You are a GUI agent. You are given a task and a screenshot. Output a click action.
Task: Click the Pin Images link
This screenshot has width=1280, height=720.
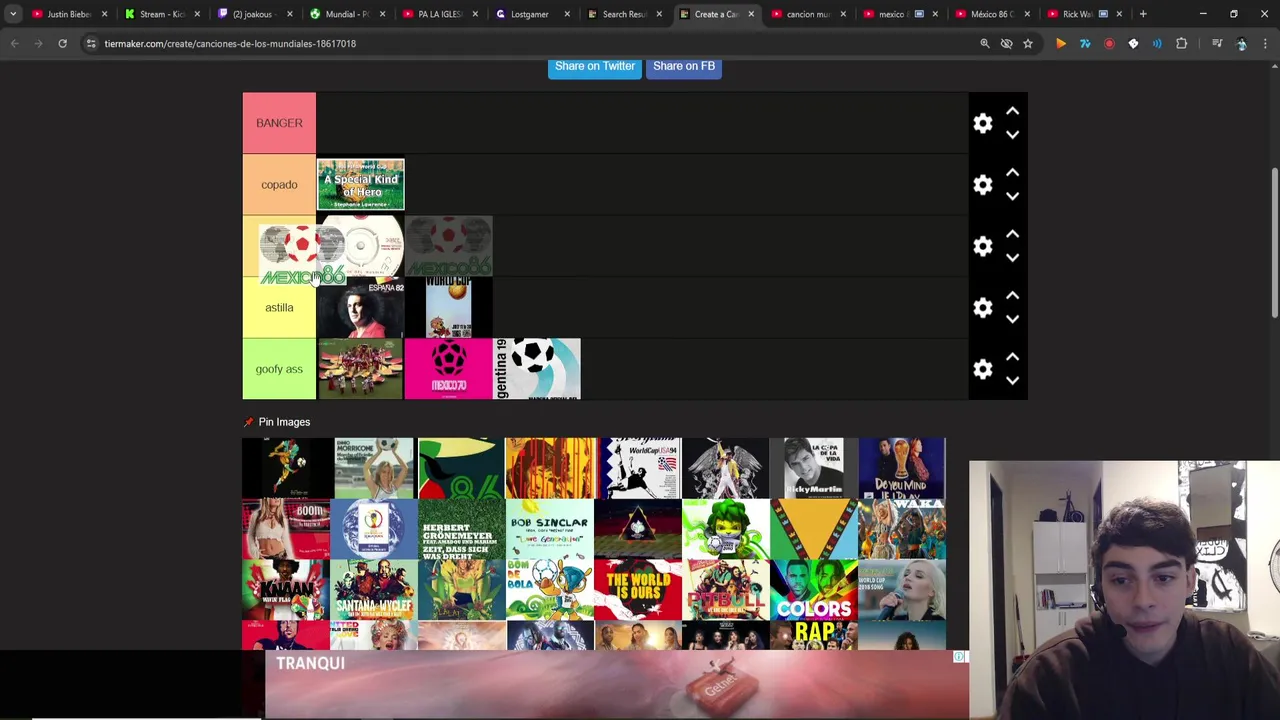284,422
